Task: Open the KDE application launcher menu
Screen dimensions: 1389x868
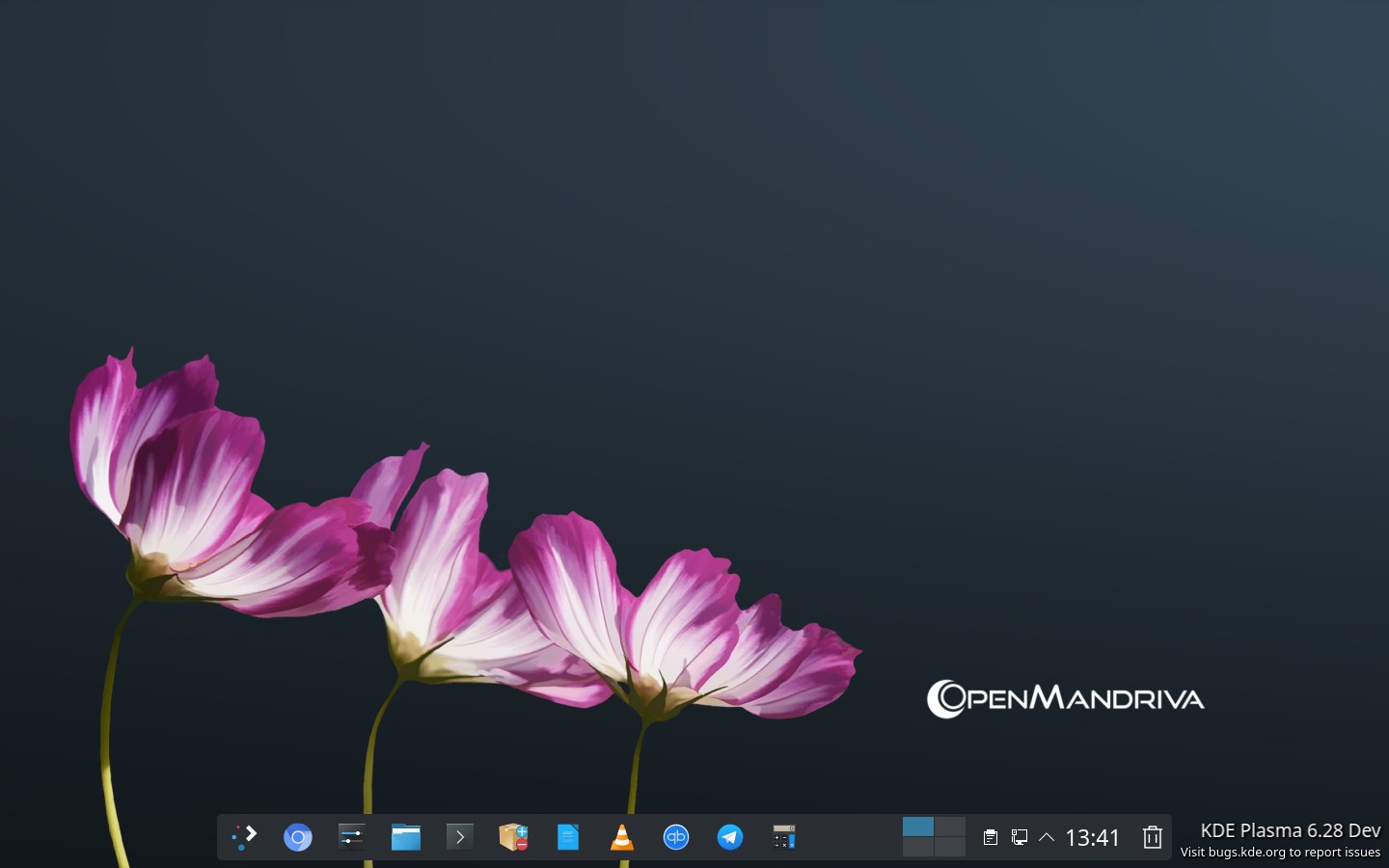Action: point(244,837)
